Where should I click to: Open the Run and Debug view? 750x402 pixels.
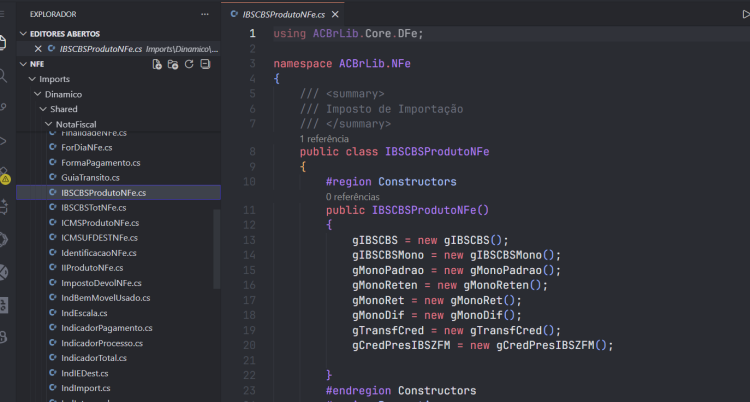click(x=2, y=141)
